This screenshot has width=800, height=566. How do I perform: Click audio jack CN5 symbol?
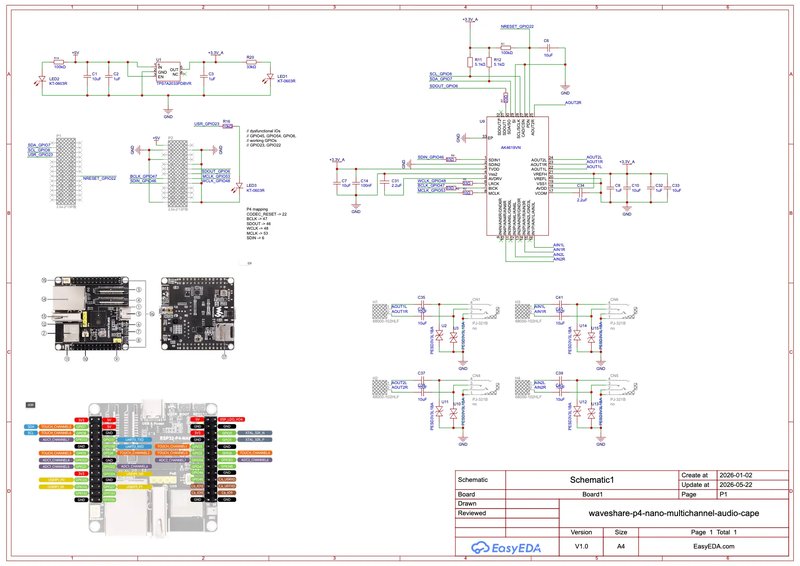click(x=622, y=386)
